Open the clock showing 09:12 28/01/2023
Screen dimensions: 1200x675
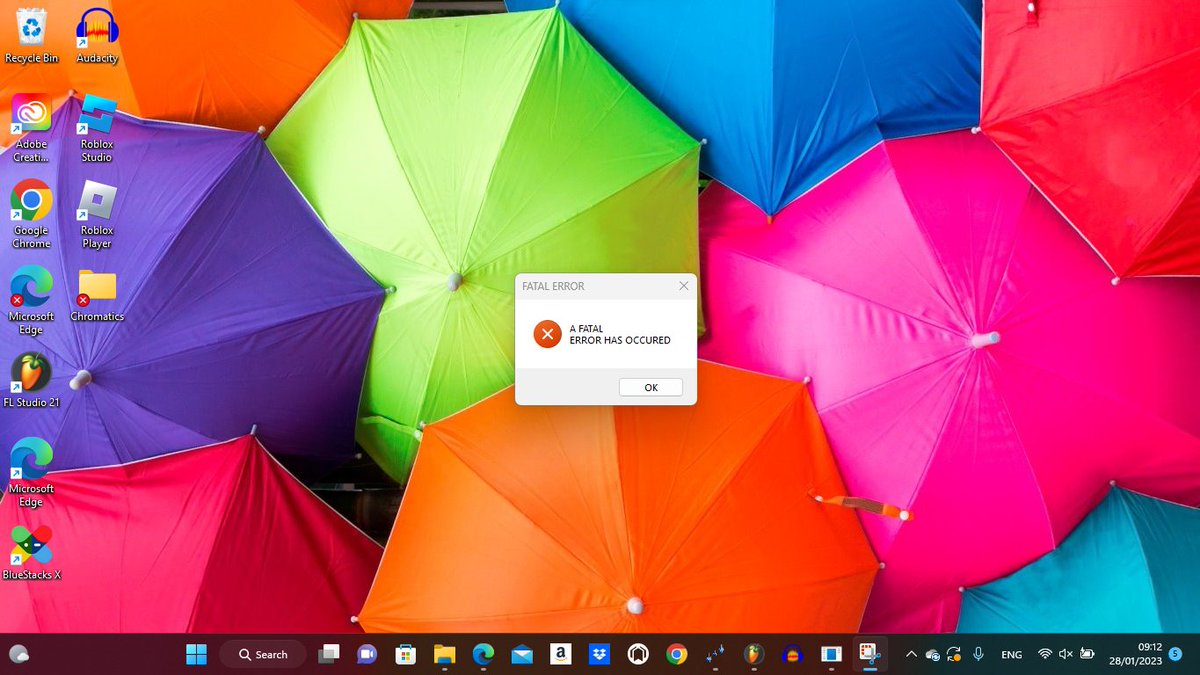pos(1137,654)
